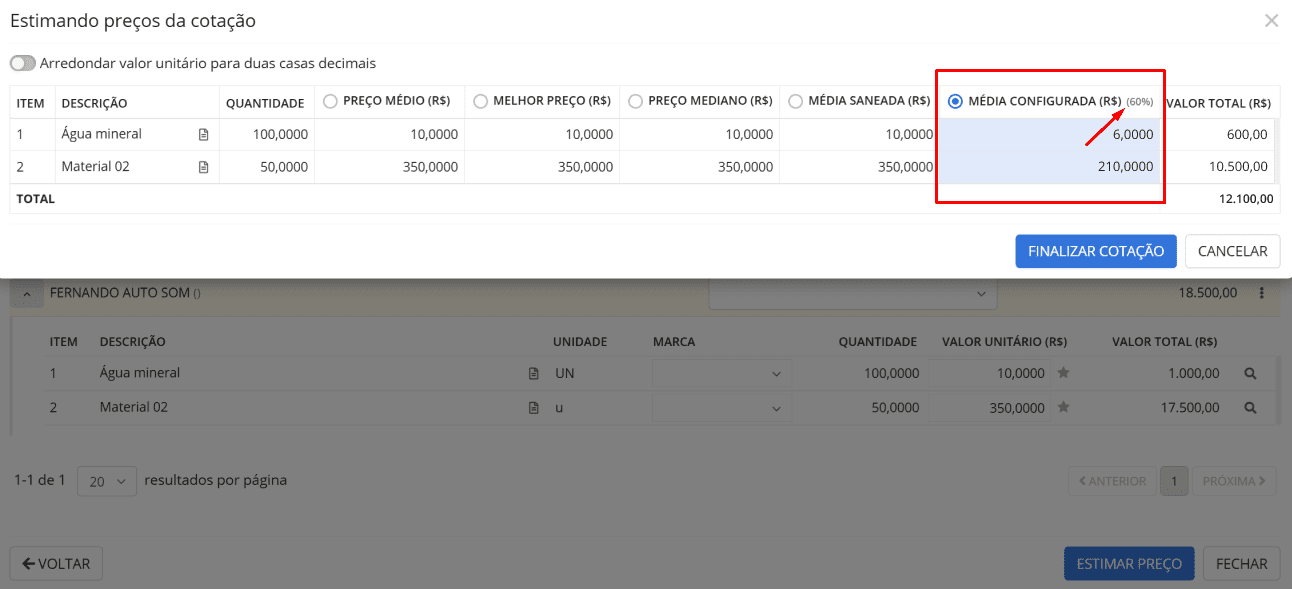Open three-dot menu for Fernando Auto Som
Image resolution: width=1292 pixels, height=589 pixels.
tap(1261, 293)
